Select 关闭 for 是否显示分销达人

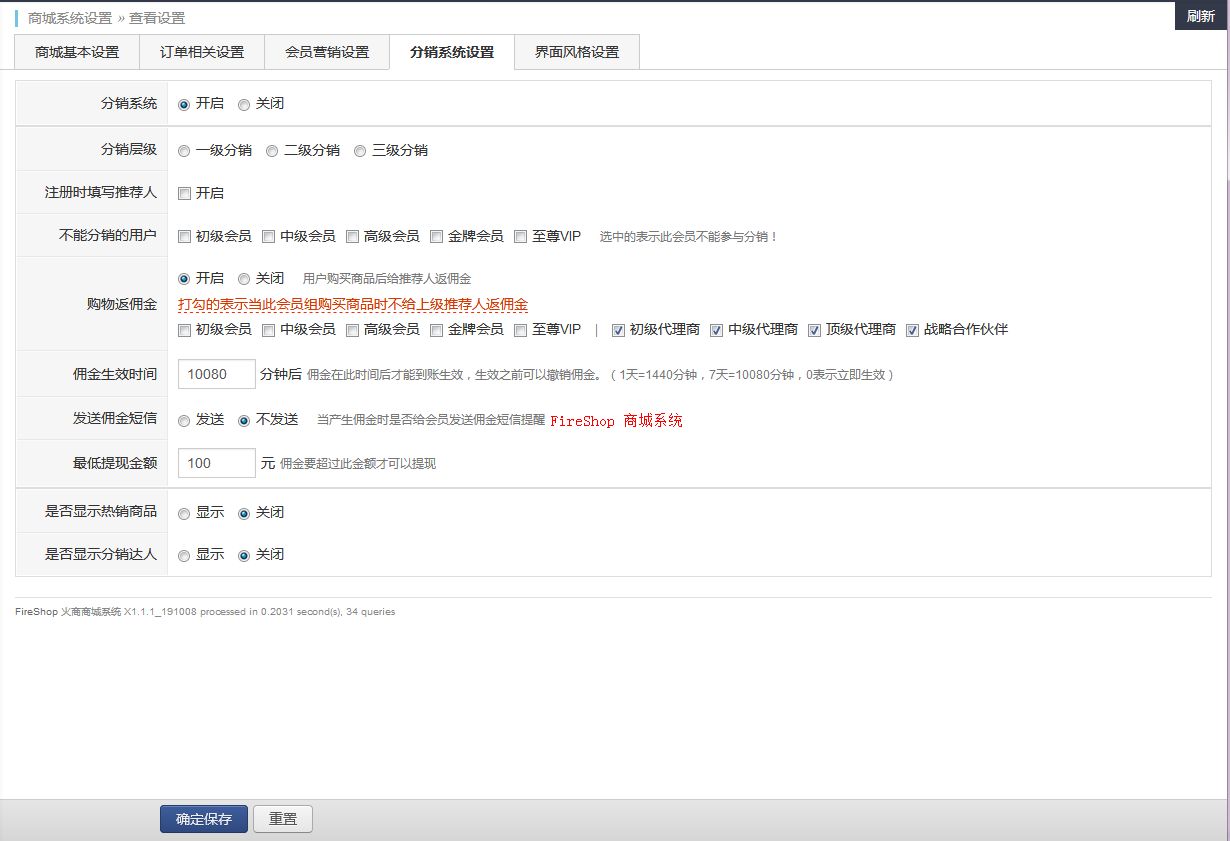(x=244, y=556)
